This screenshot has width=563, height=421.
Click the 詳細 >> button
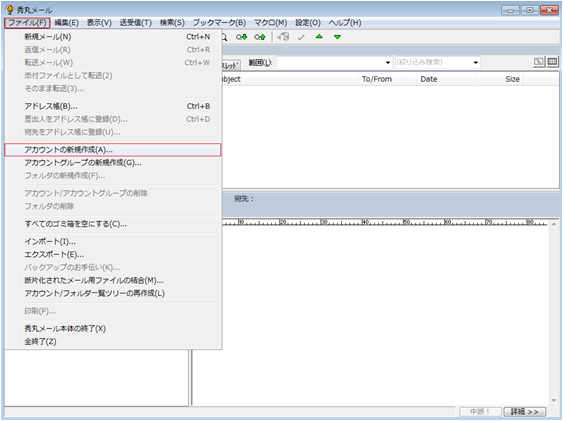[525, 412]
